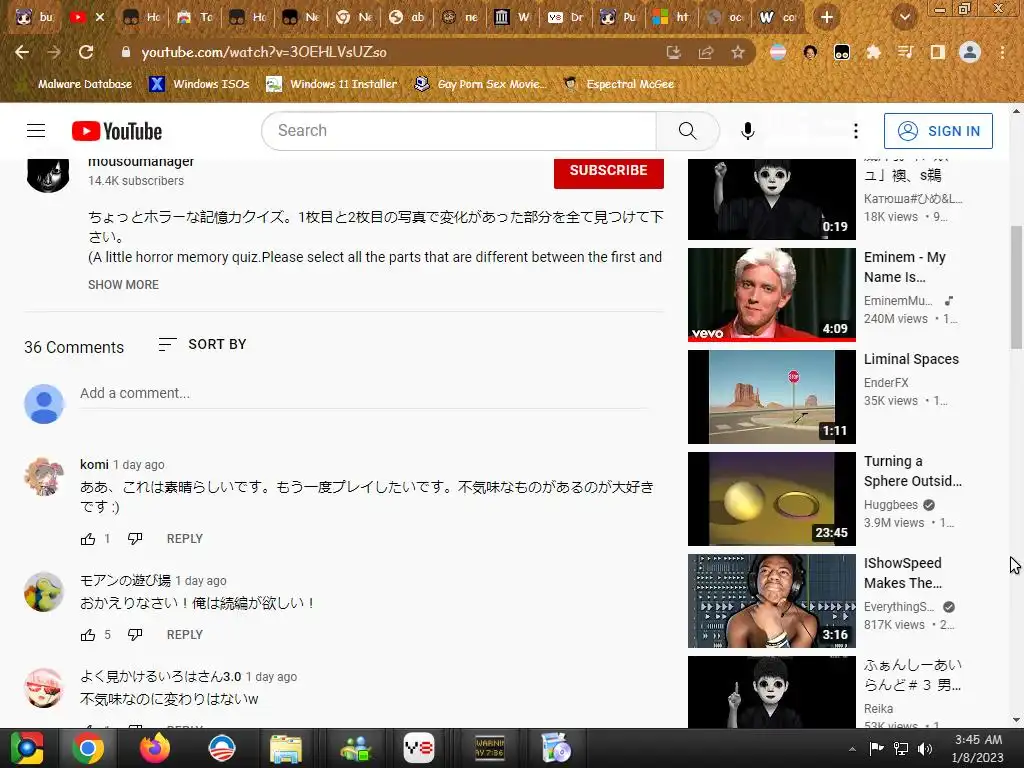Click the address bar URL

[x=264, y=52]
